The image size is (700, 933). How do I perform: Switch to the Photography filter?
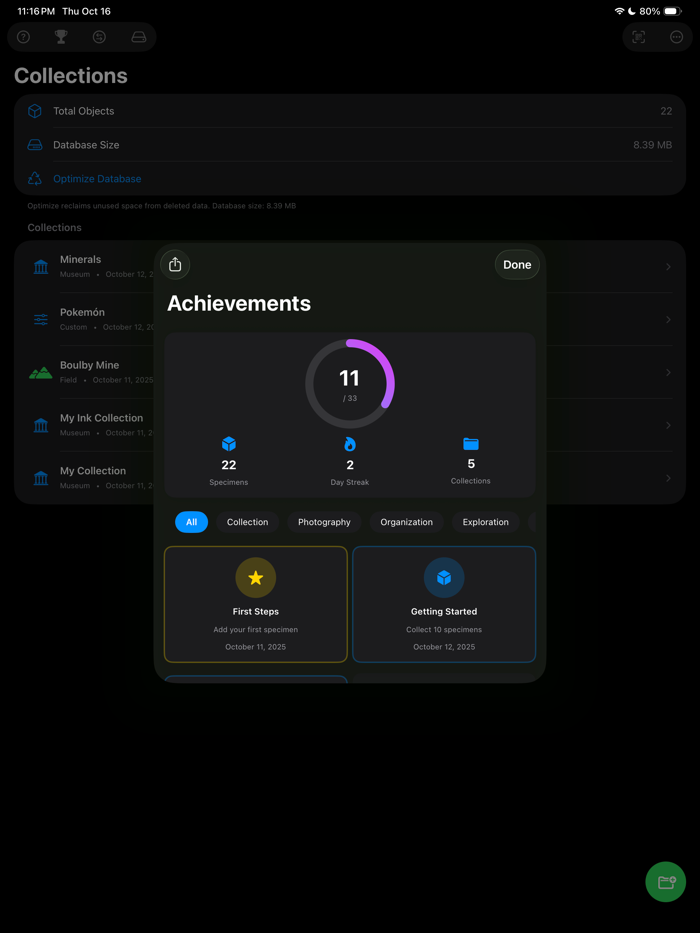click(324, 522)
